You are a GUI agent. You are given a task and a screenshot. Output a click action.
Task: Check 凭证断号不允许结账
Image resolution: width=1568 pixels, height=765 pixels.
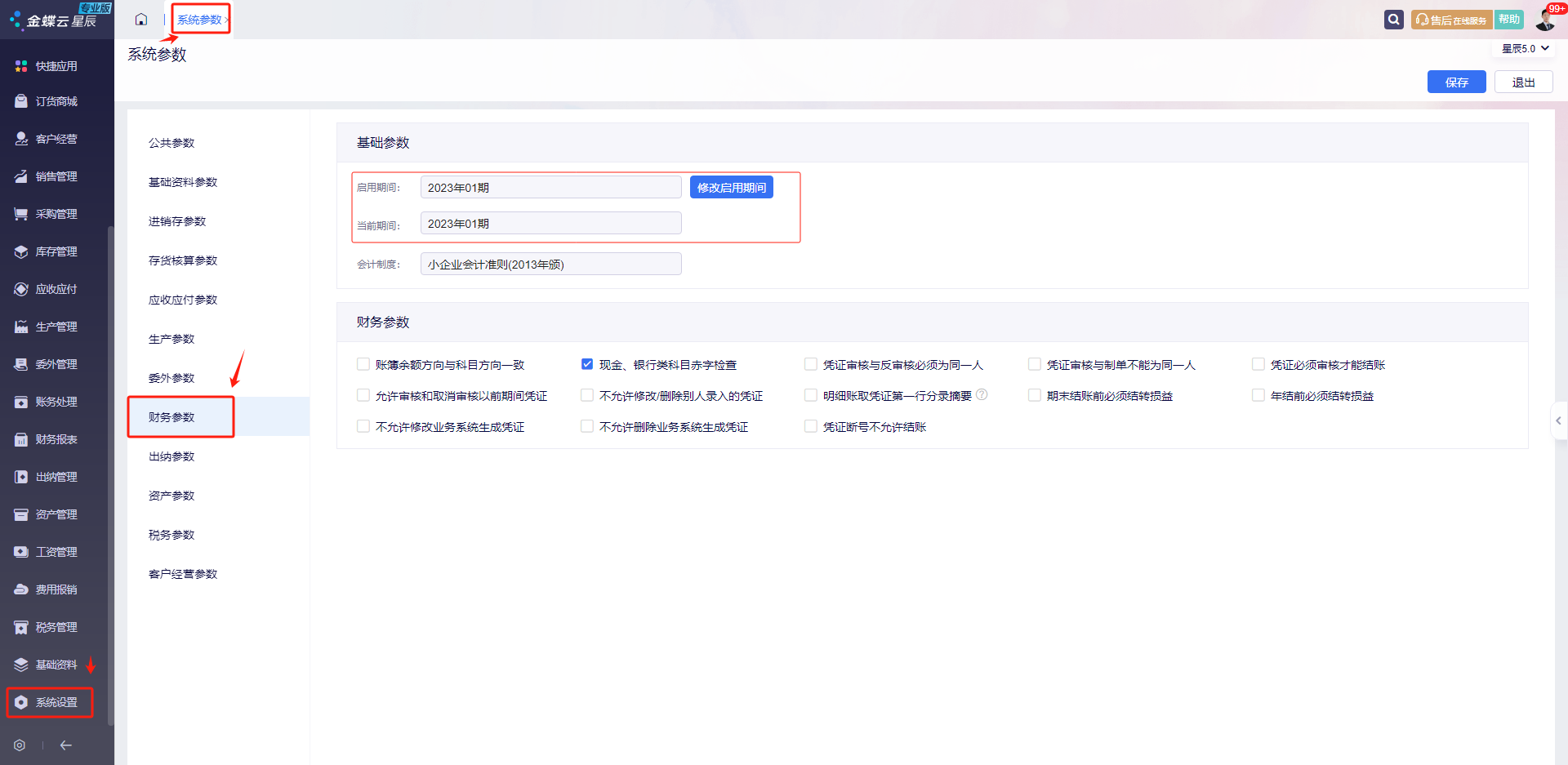click(811, 426)
